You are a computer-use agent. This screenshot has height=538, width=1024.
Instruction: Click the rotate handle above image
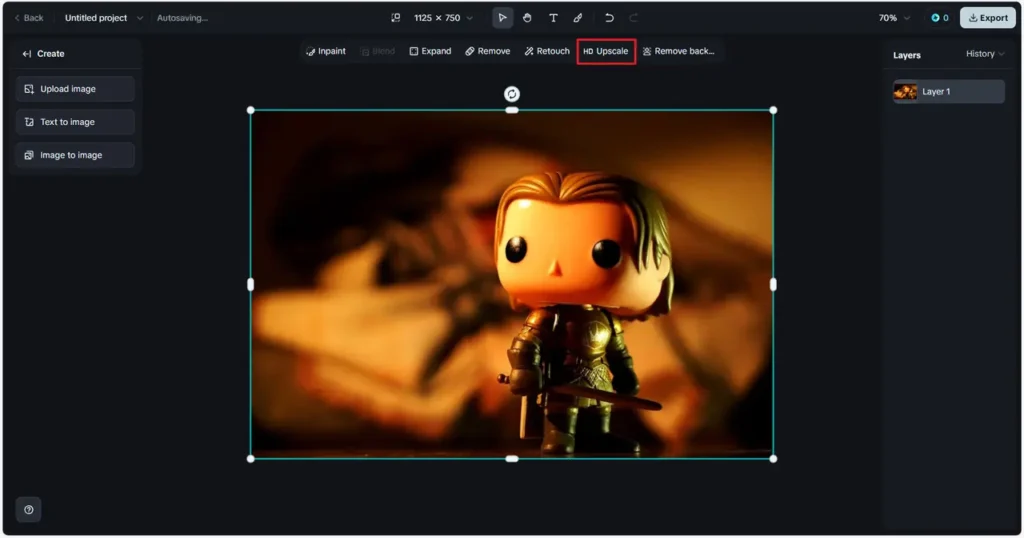512,94
